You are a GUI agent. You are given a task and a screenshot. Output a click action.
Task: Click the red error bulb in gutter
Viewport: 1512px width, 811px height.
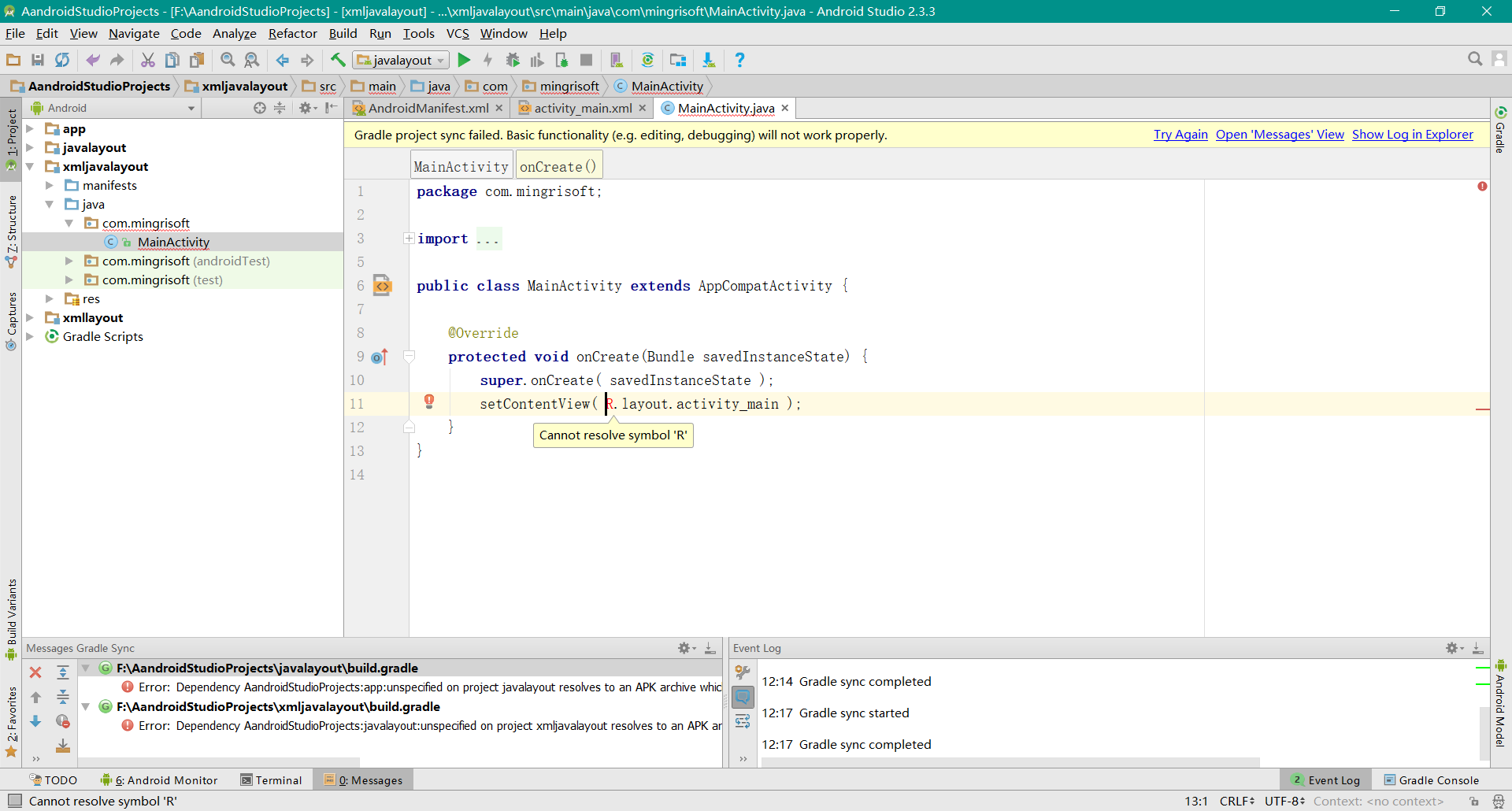(429, 402)
